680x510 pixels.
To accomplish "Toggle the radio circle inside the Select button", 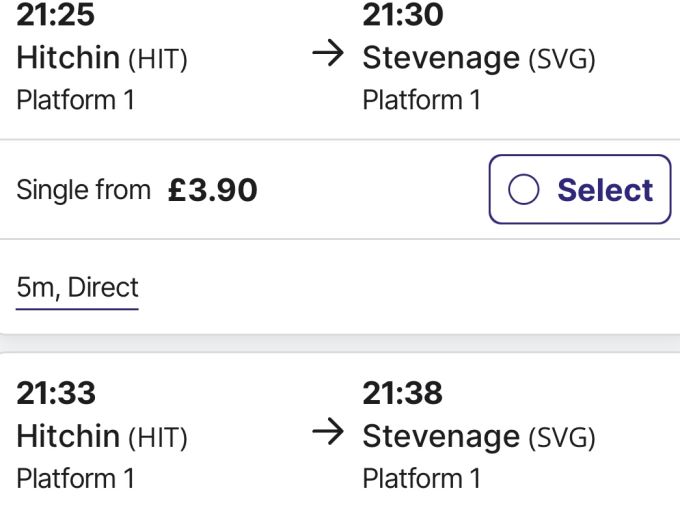I will (524, 190).
